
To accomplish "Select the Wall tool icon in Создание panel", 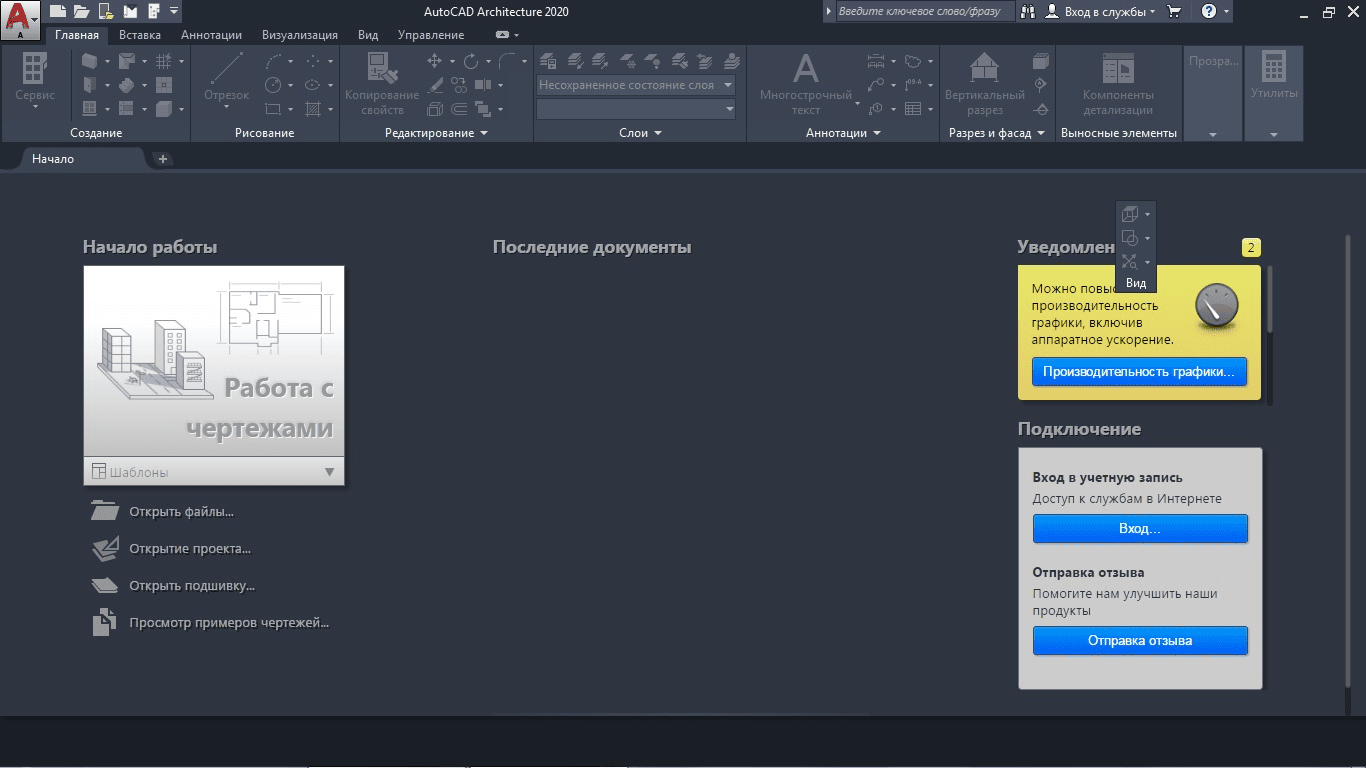I will (89, 60).
